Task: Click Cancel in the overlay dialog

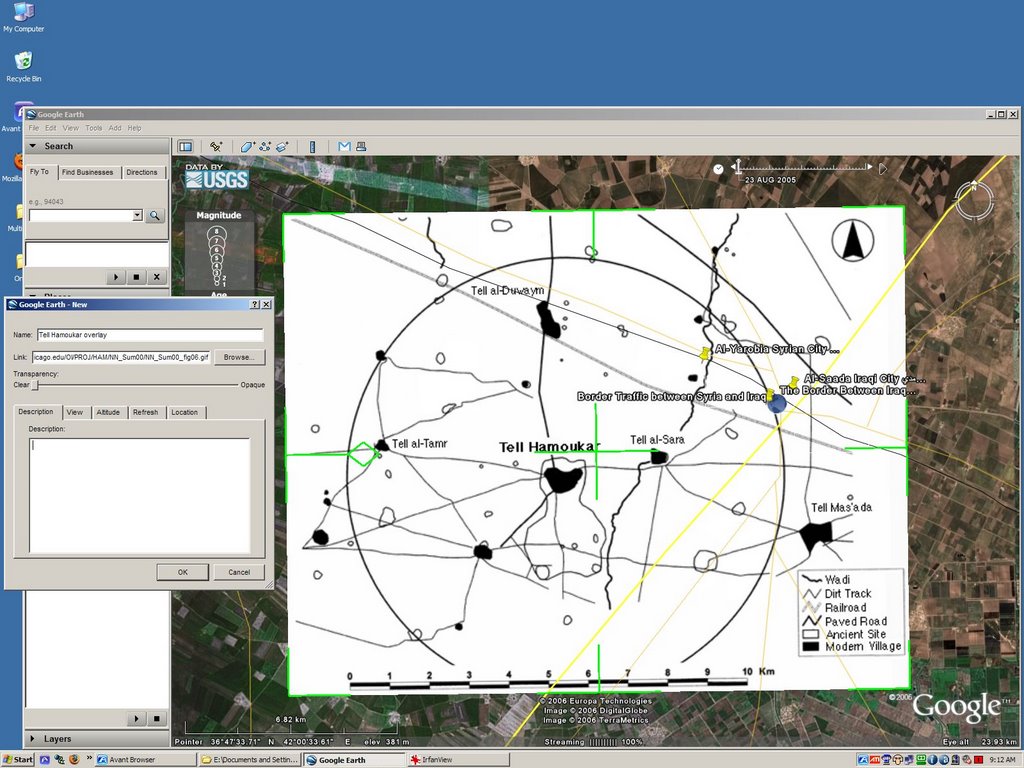Action: [x=239, y=572]
